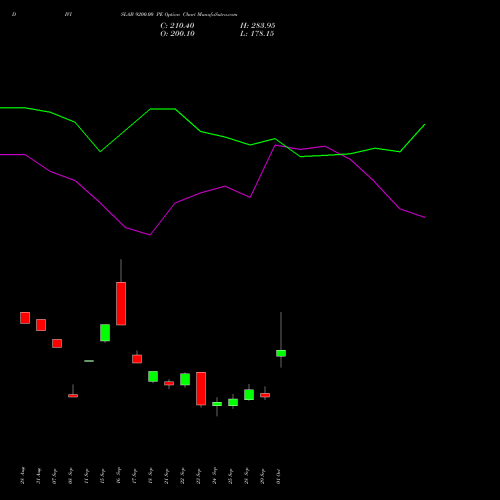Select the flat doji candle above 11 Sep
The width and height of the screenshot is (500, 500).
tap(89, 361)
